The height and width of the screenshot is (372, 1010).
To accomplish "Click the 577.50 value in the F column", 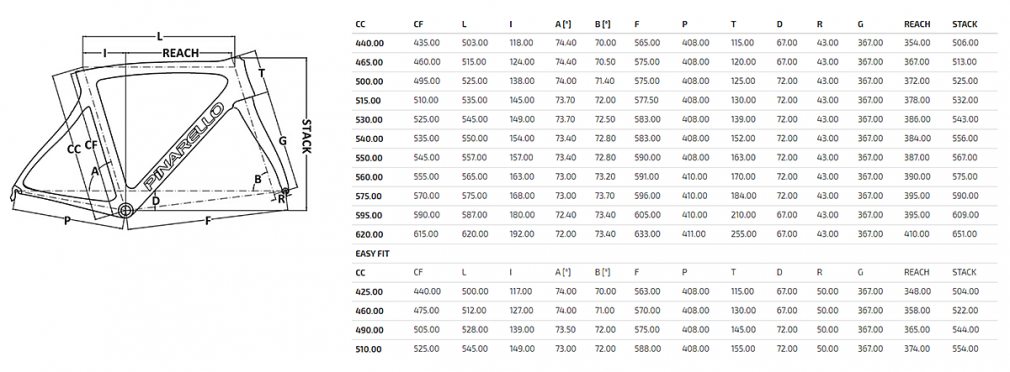I will click(647, 100).
